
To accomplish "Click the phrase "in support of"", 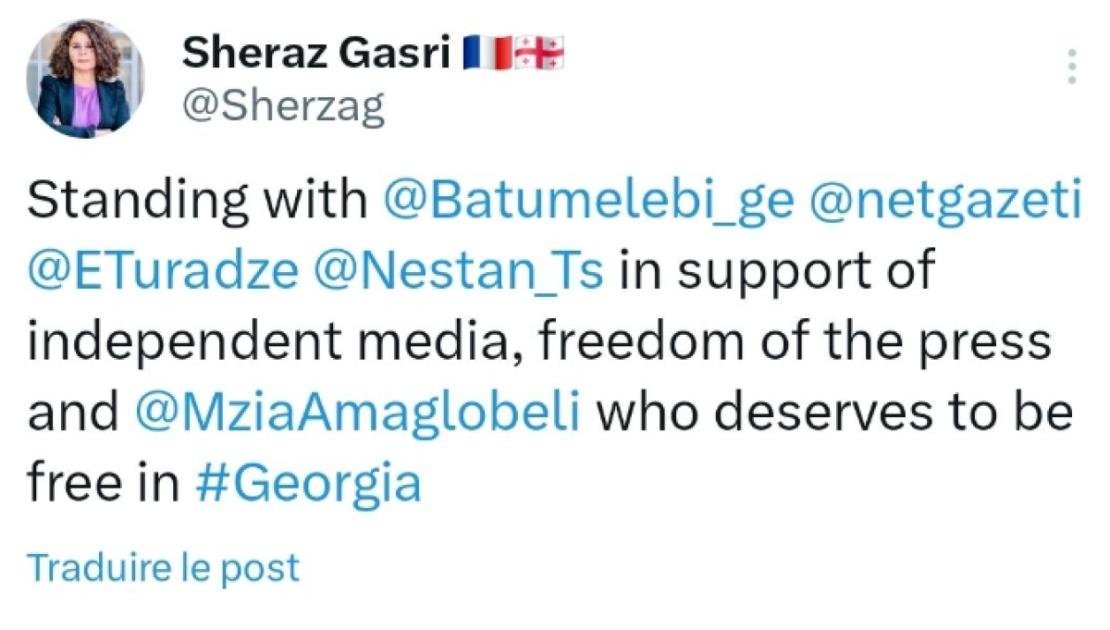I will [x=777, y=270].
